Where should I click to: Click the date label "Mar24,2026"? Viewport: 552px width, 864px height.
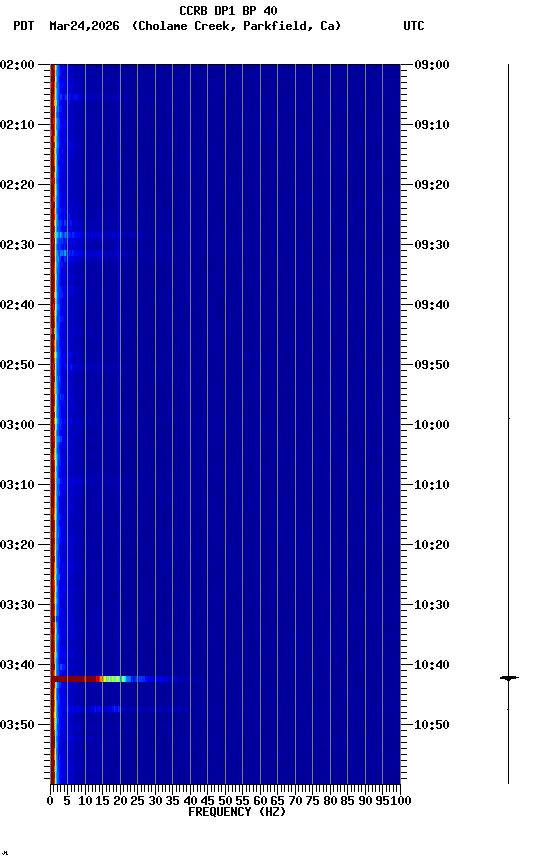(84, 26)
